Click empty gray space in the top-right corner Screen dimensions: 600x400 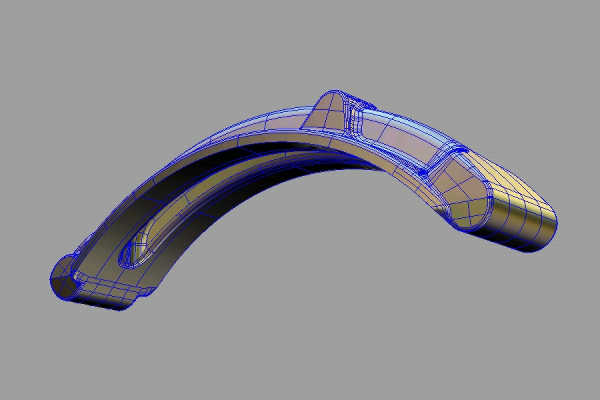click(560, 40)
